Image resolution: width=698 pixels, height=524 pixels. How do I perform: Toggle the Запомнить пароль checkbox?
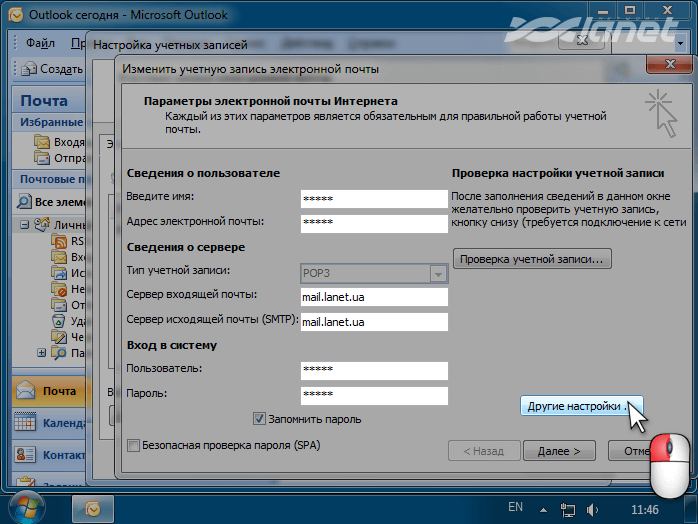pyautogui.click(x=259, y=419)
